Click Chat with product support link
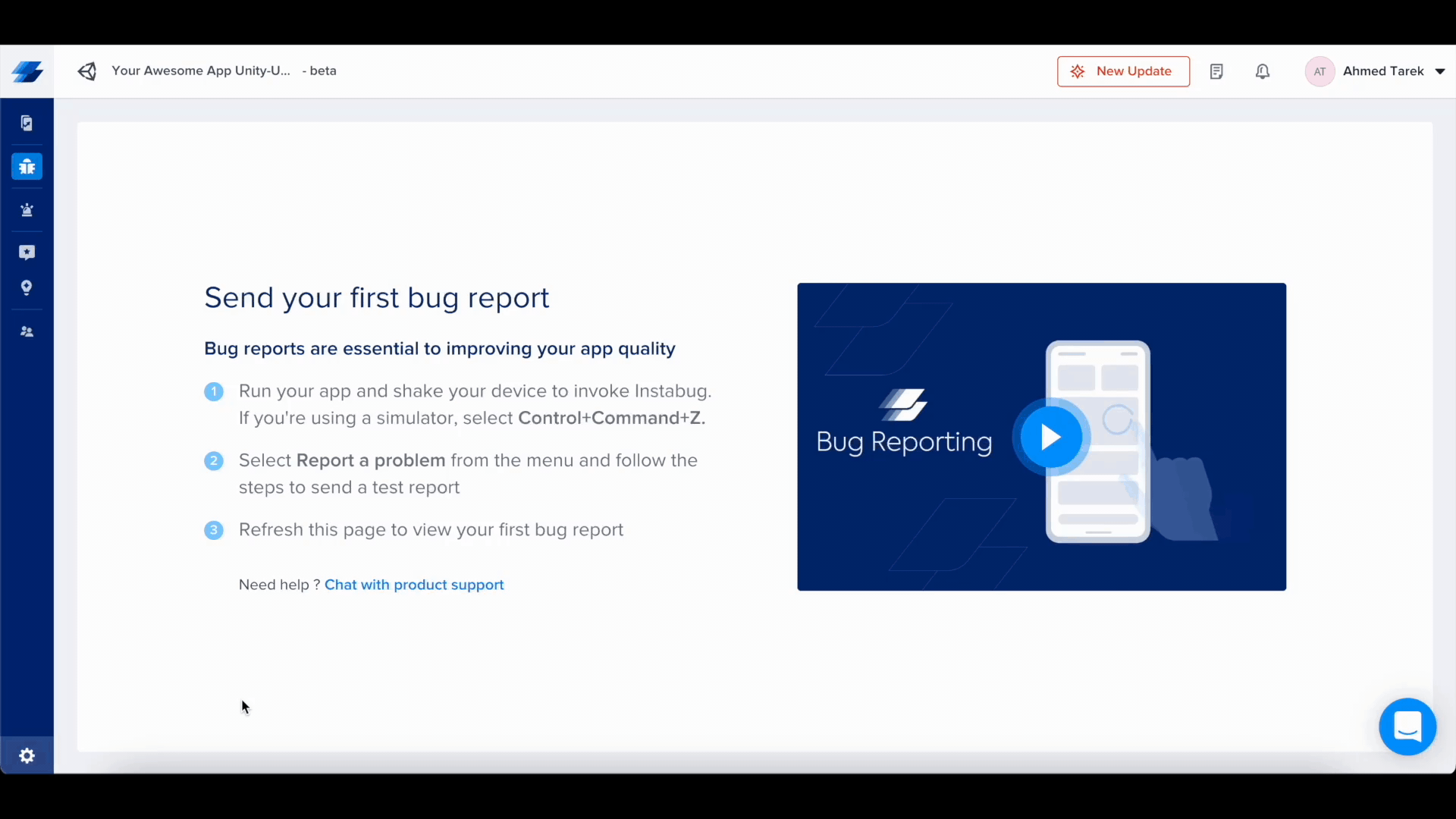This screenshot has width=1456, height=819. click(414, 585)
